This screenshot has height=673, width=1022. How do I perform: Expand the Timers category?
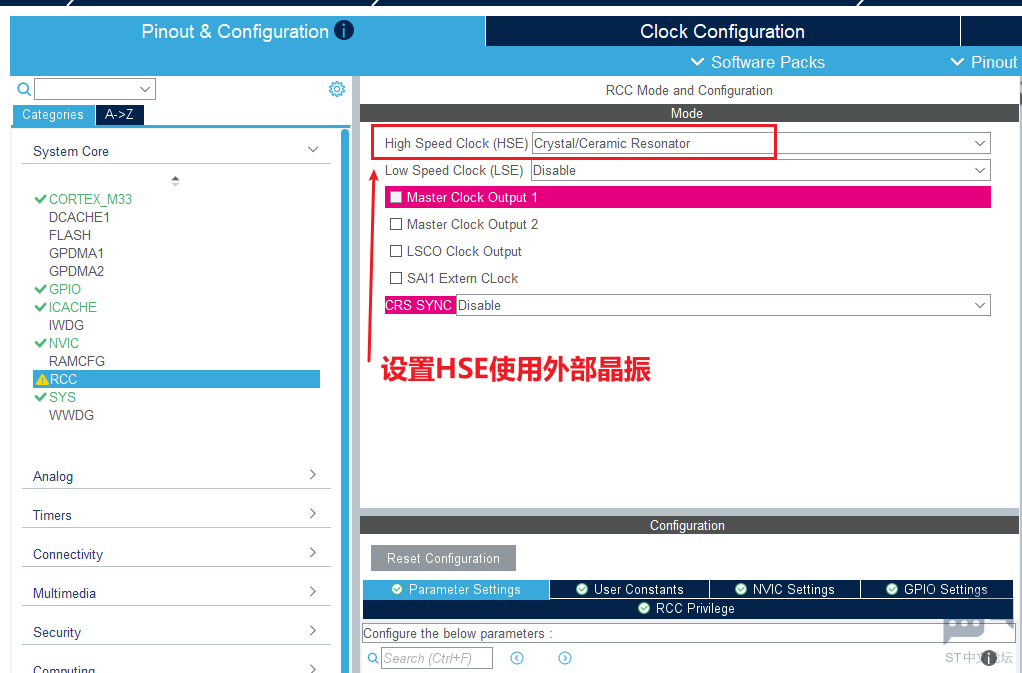point(313,513)
